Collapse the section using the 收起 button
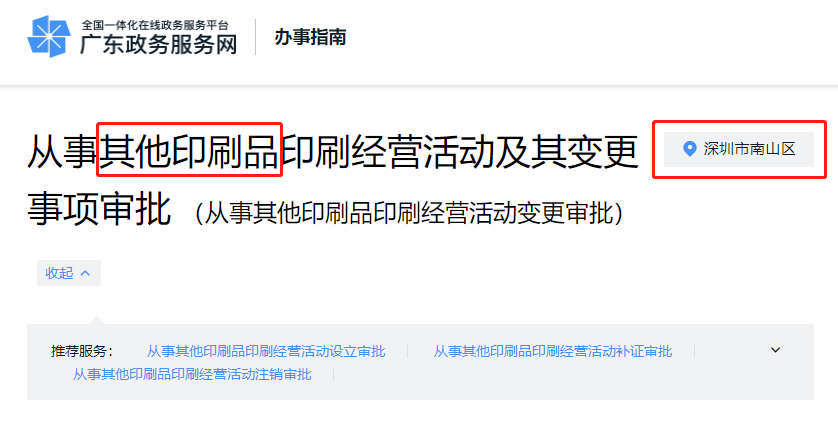Screen dimensions: 838x430 click(68, 273)
